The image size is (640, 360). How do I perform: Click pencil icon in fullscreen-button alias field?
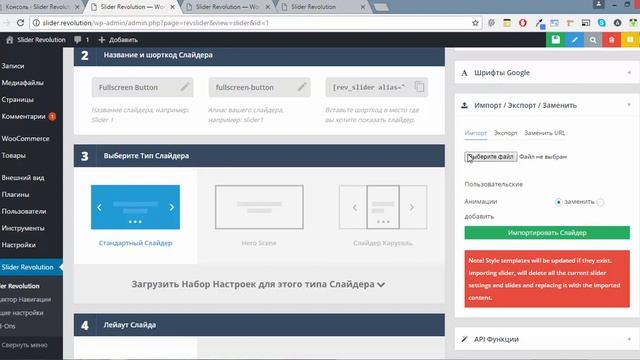click(x=302, y=87)
